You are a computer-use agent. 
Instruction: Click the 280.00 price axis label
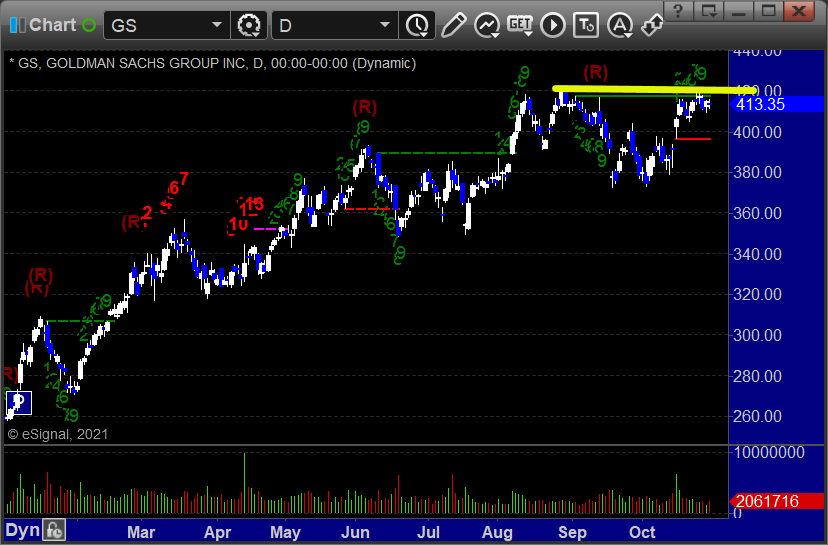pos(757,376)
